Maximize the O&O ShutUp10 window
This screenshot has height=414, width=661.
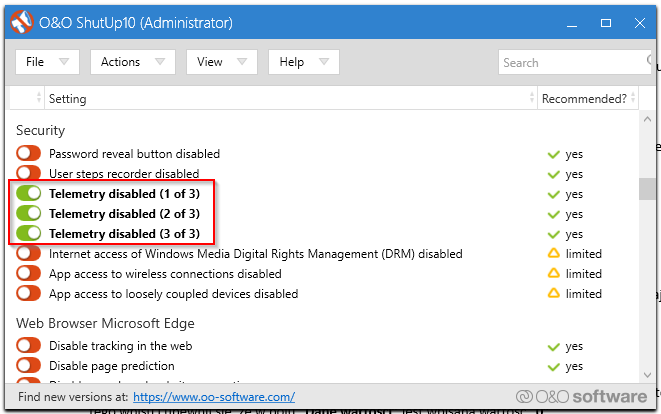click(x=606, y=23)
